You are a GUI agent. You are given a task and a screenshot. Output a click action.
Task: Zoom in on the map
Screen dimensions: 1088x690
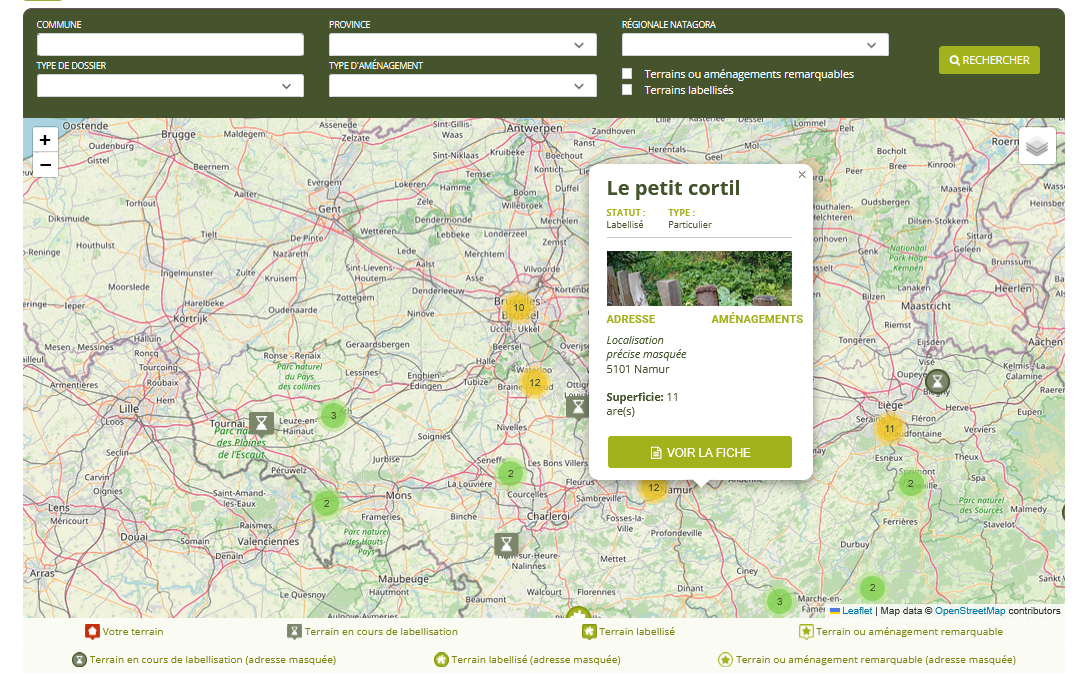(45, 140)
